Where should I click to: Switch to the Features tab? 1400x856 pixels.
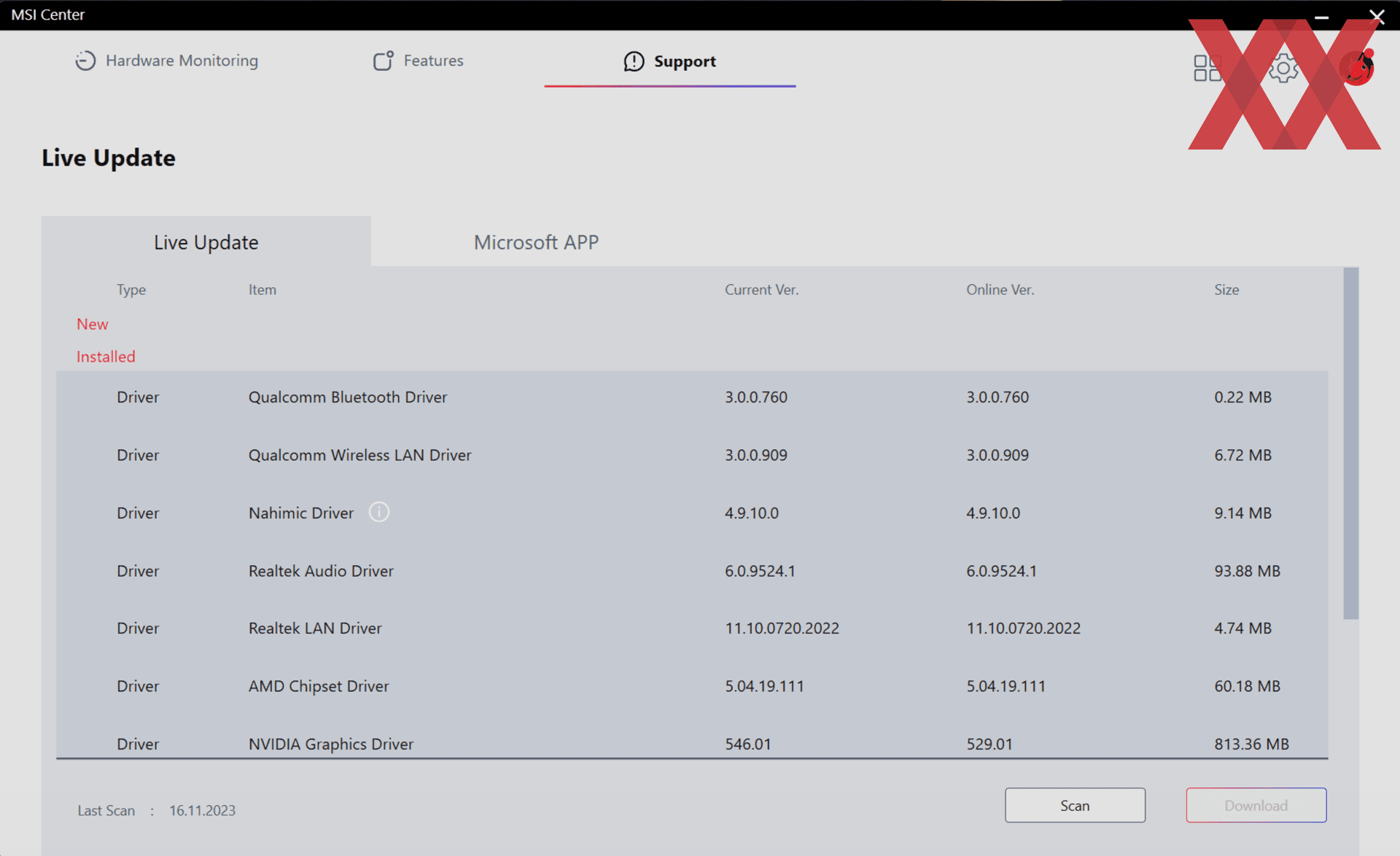click(418, 61)
